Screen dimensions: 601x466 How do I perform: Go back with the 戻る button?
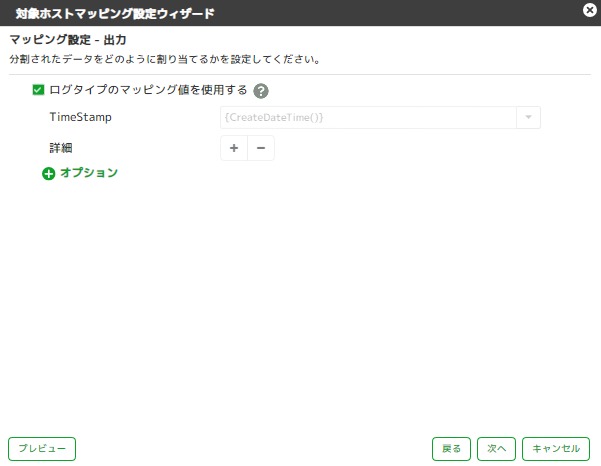451,449
